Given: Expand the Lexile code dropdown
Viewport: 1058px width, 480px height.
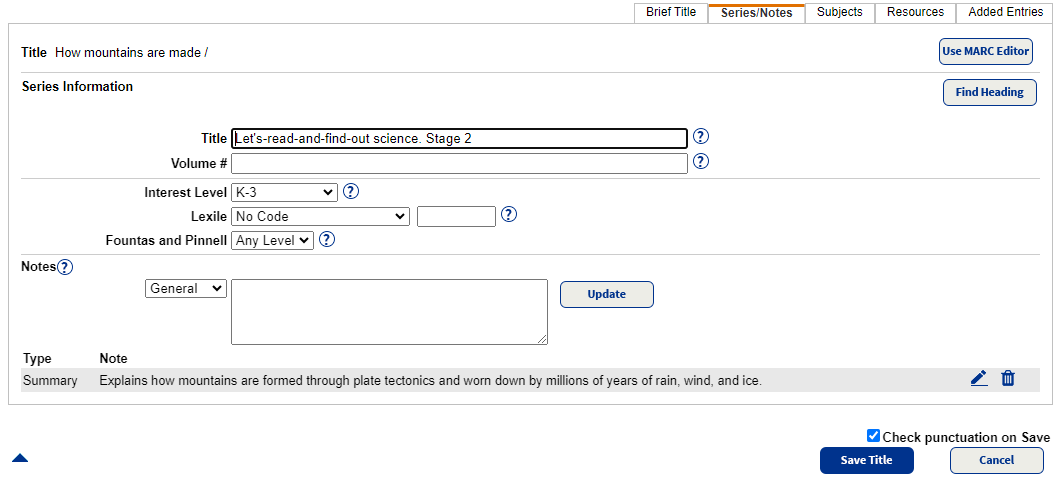Looking at the screenshot, I should (320, 216).
